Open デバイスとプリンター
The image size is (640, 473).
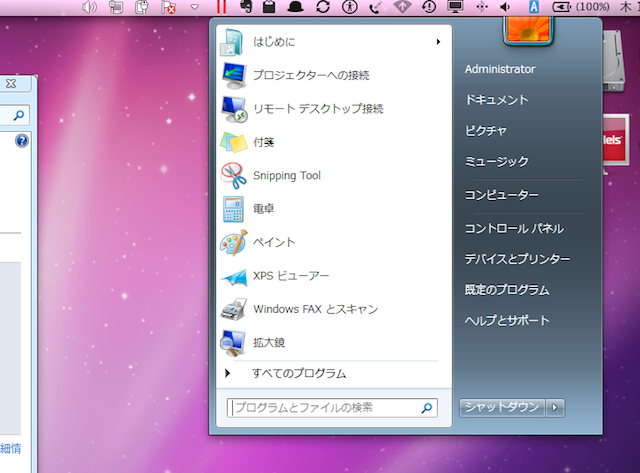tap(517, 259)
